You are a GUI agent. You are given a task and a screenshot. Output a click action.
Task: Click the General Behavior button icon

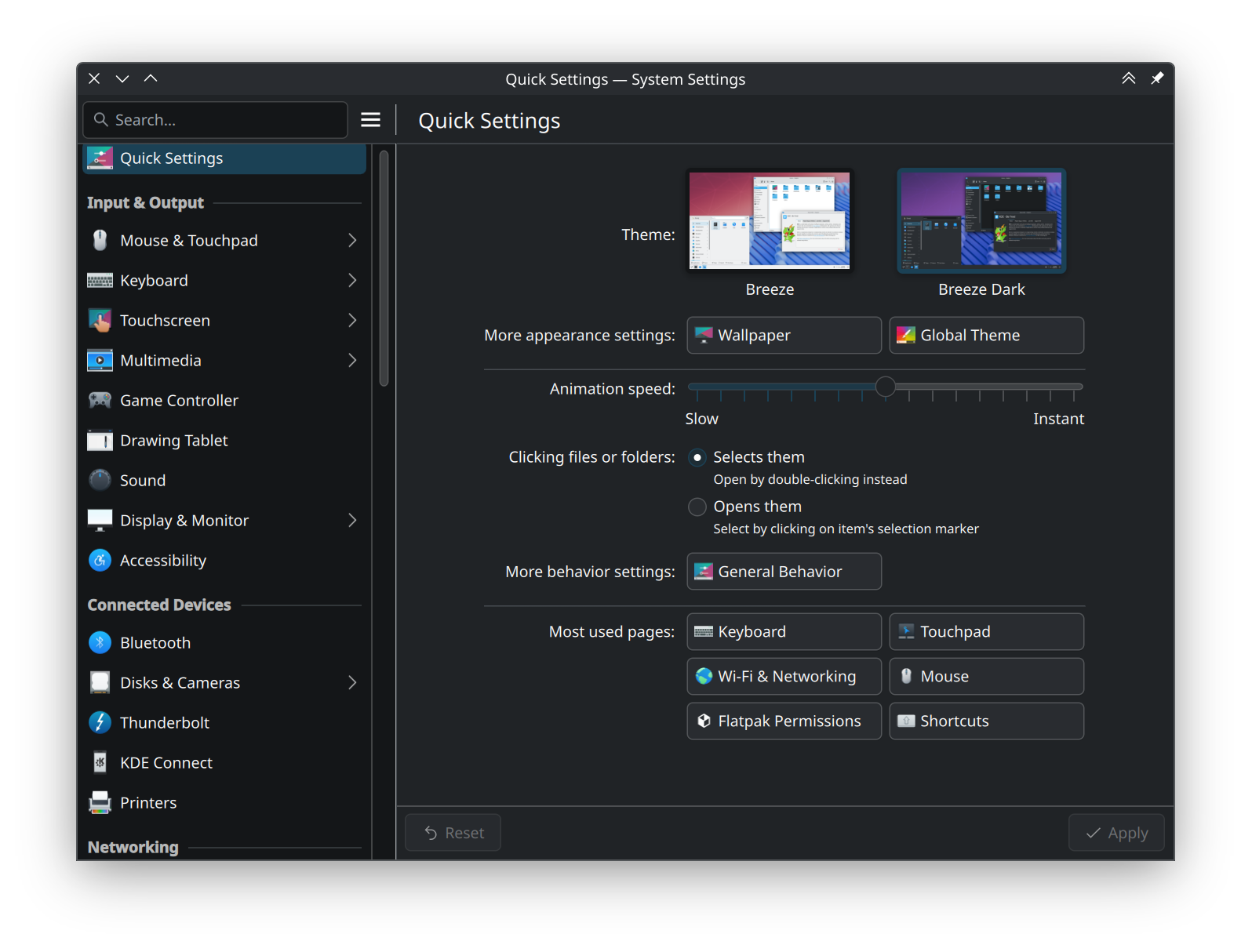point(704,571)
